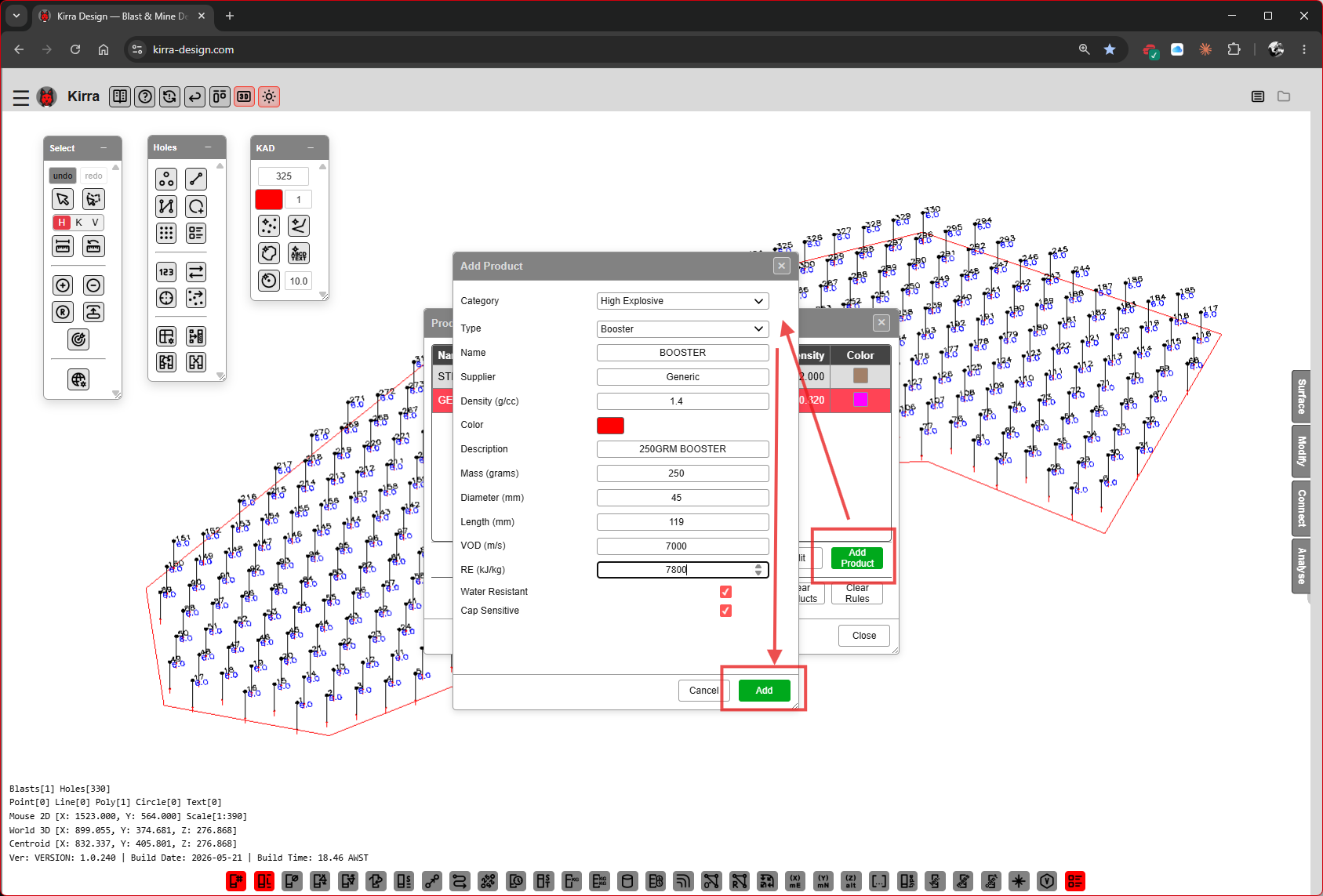The height and width of the screenshot is (896, 1323).
Task: Open the Connect side tab
Action: pos(1301,508)
